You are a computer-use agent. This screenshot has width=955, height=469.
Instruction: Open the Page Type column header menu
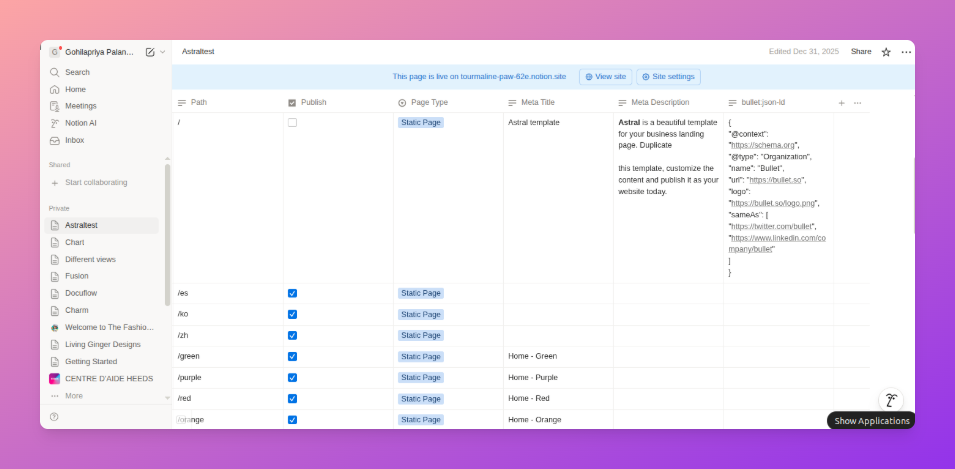pyautogui.click(x=428, y=103)
